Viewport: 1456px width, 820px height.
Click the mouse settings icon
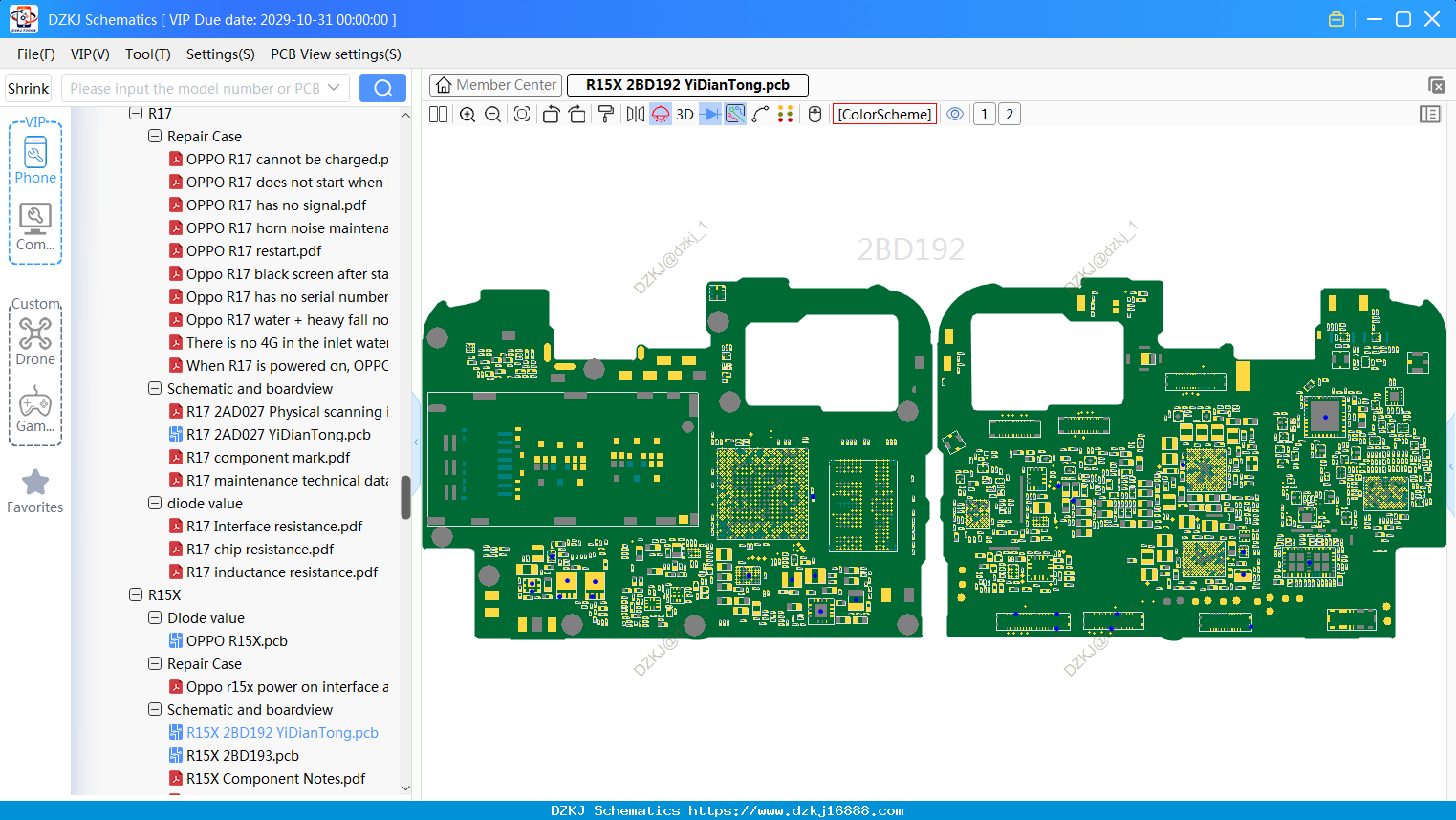(x=815, y=115)
